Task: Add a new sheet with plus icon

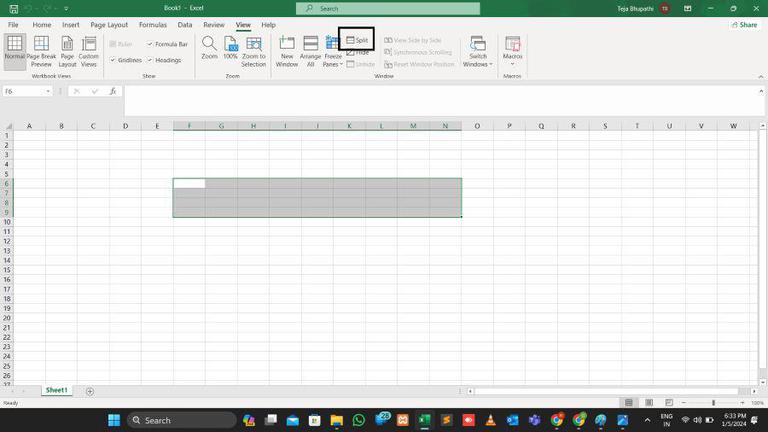Action: tap(90, 391)
